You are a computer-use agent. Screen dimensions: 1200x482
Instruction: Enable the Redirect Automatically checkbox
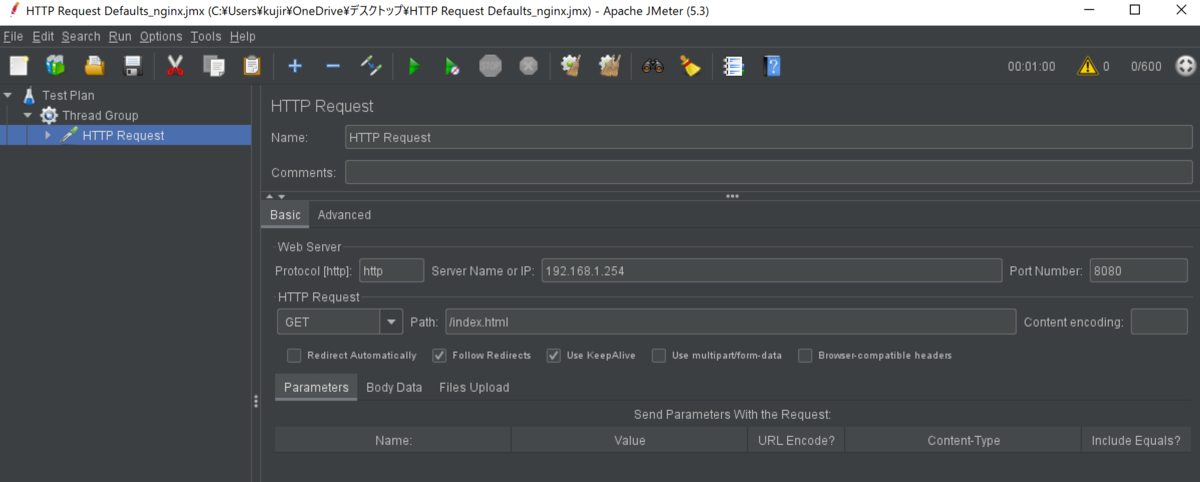294,355
